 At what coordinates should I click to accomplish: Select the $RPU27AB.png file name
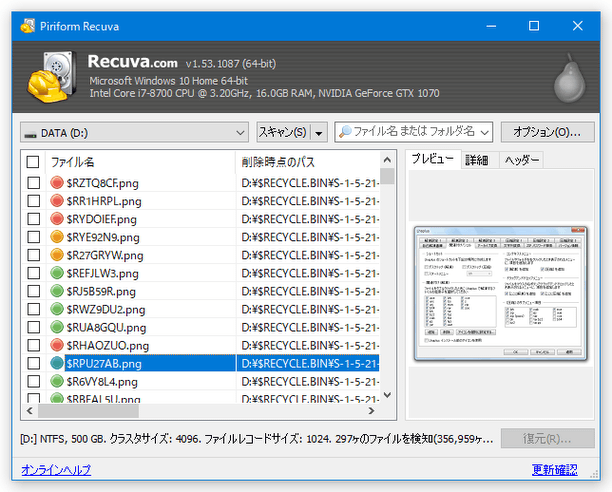click(104, 364)
